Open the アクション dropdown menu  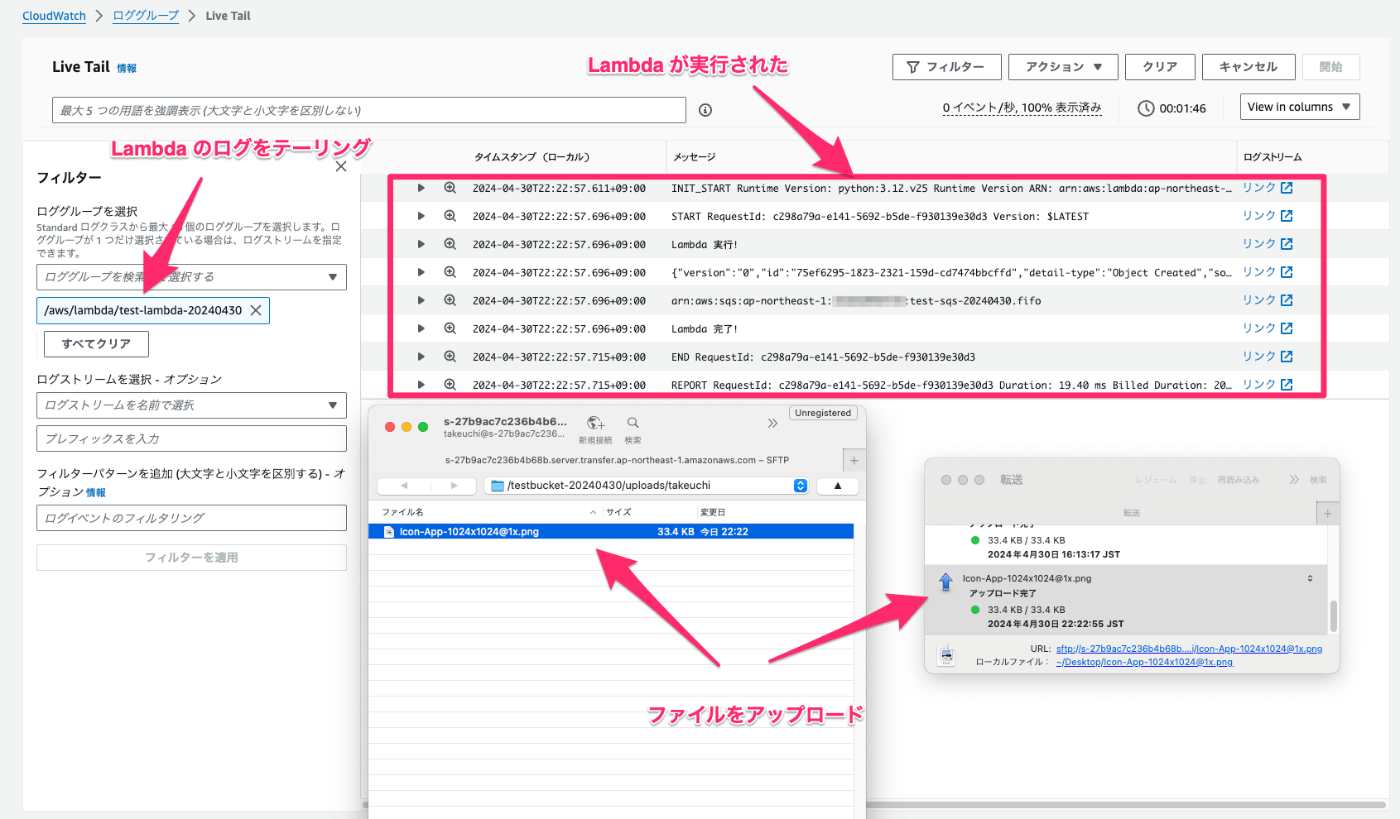coord(1063,67)
